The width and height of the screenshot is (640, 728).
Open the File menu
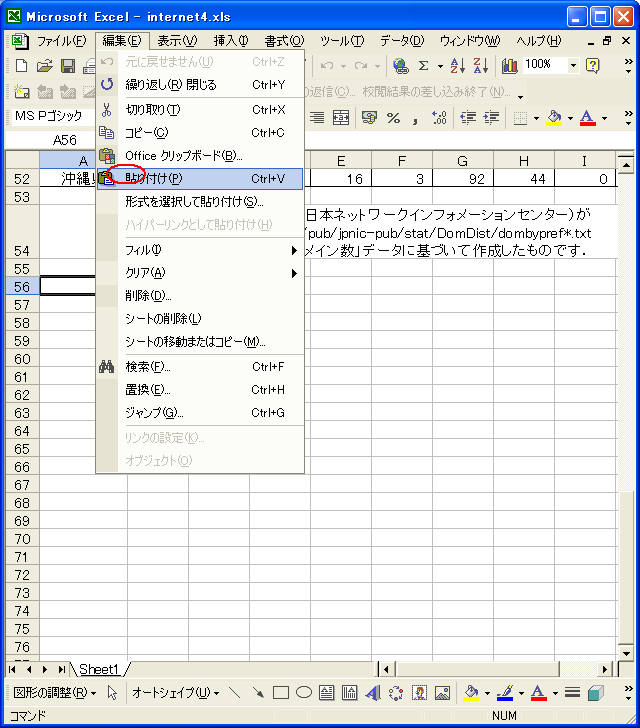click(62, 41)
